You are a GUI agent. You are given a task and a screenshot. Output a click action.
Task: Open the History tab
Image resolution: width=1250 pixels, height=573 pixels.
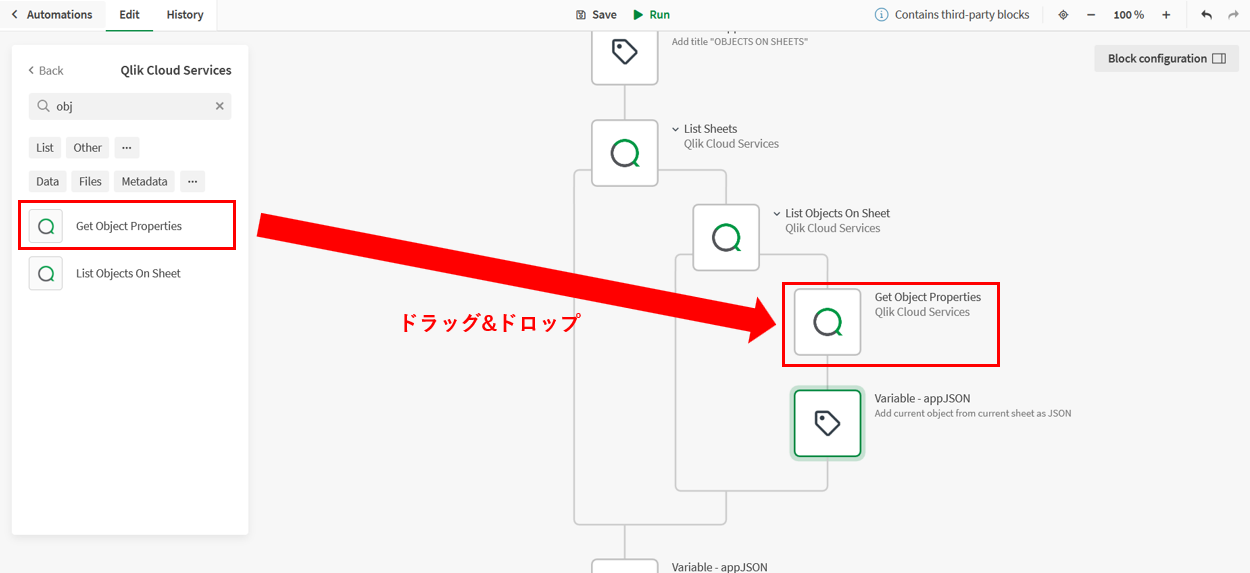[185, 15]
